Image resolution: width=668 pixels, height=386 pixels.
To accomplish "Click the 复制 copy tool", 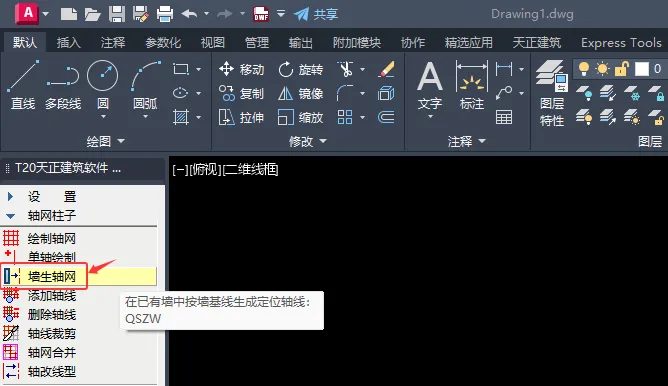I will 241,93.
